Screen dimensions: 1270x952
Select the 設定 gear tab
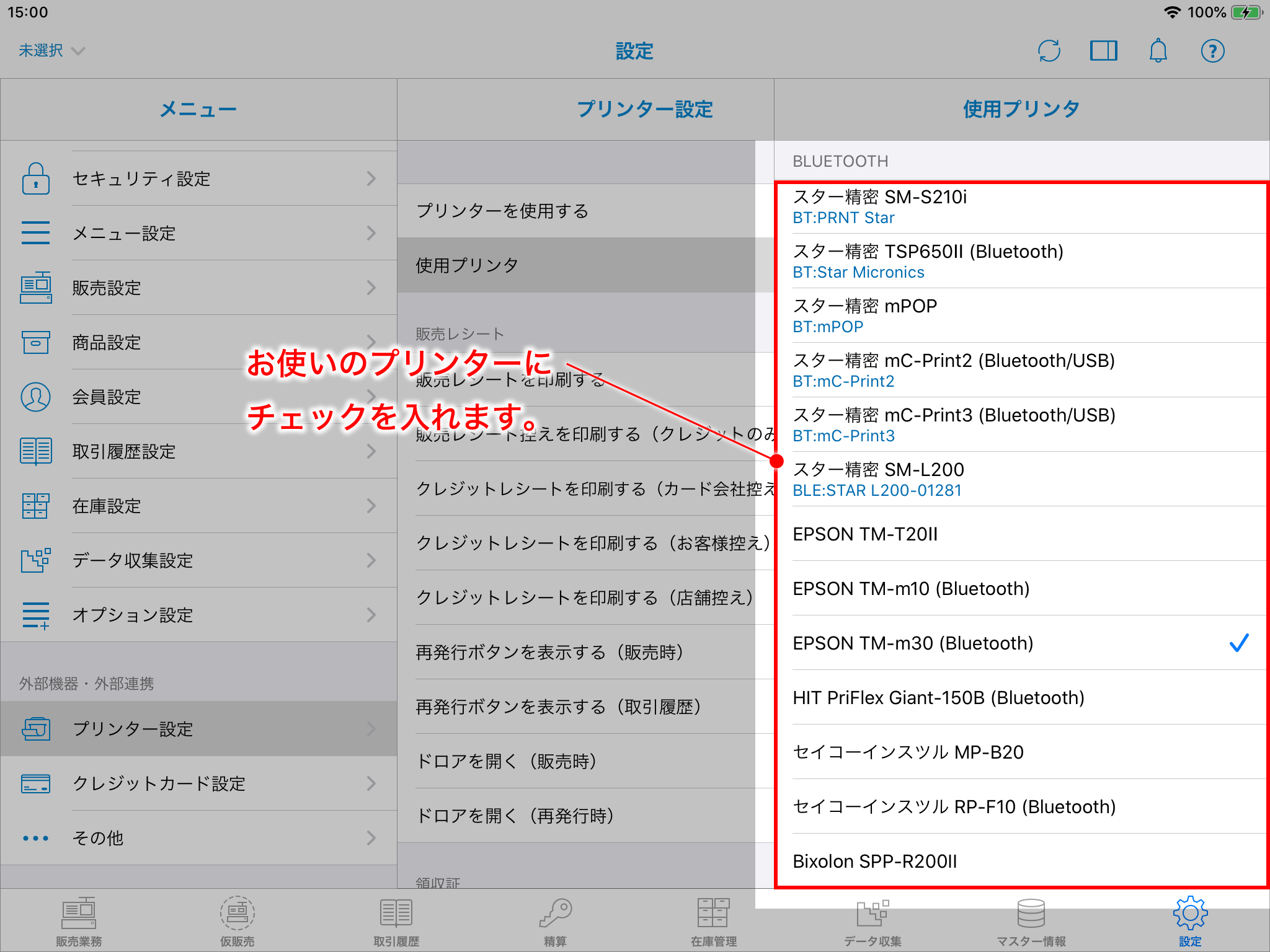1190,922
